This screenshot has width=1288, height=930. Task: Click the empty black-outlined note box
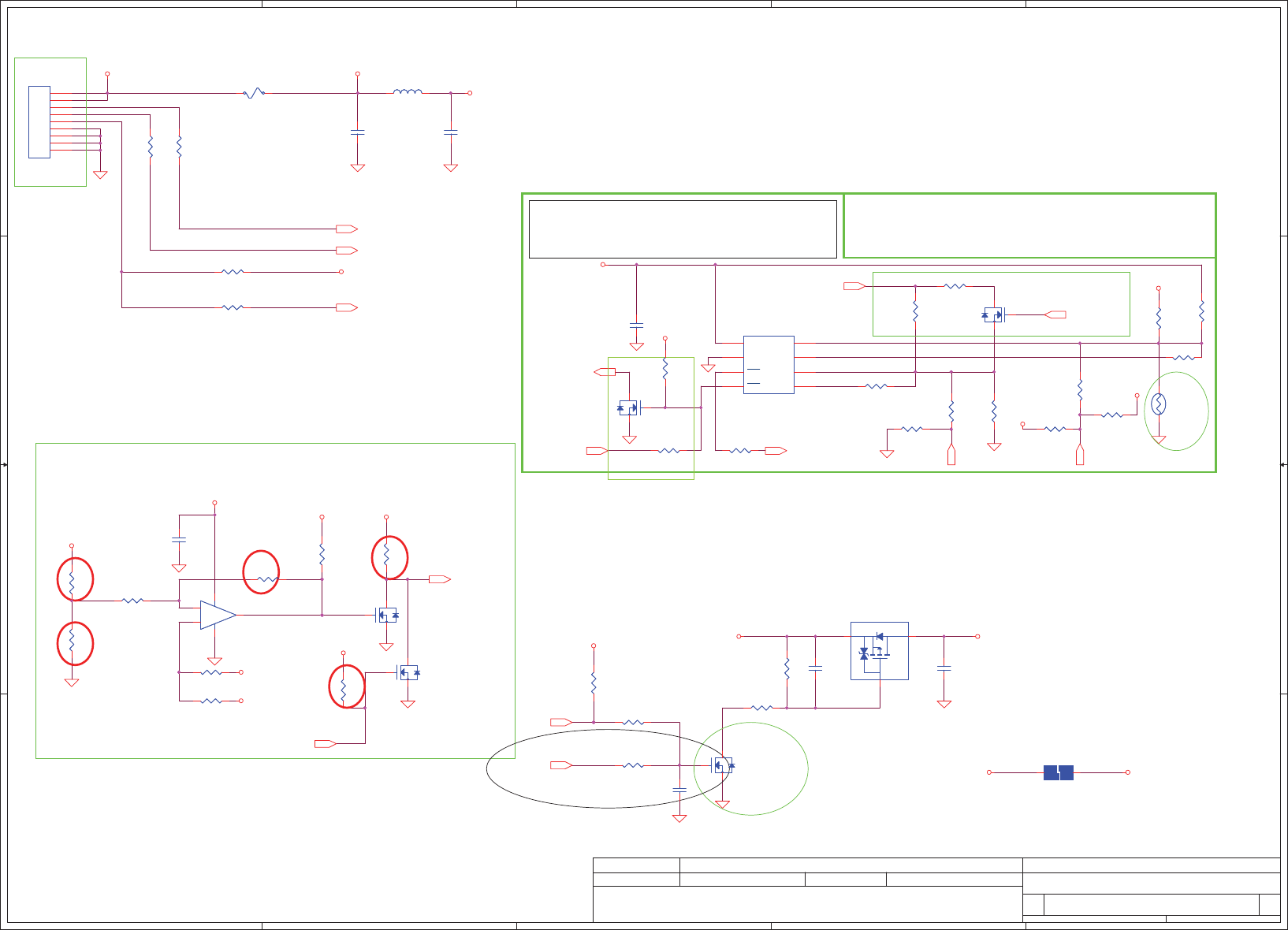point(683,229)
